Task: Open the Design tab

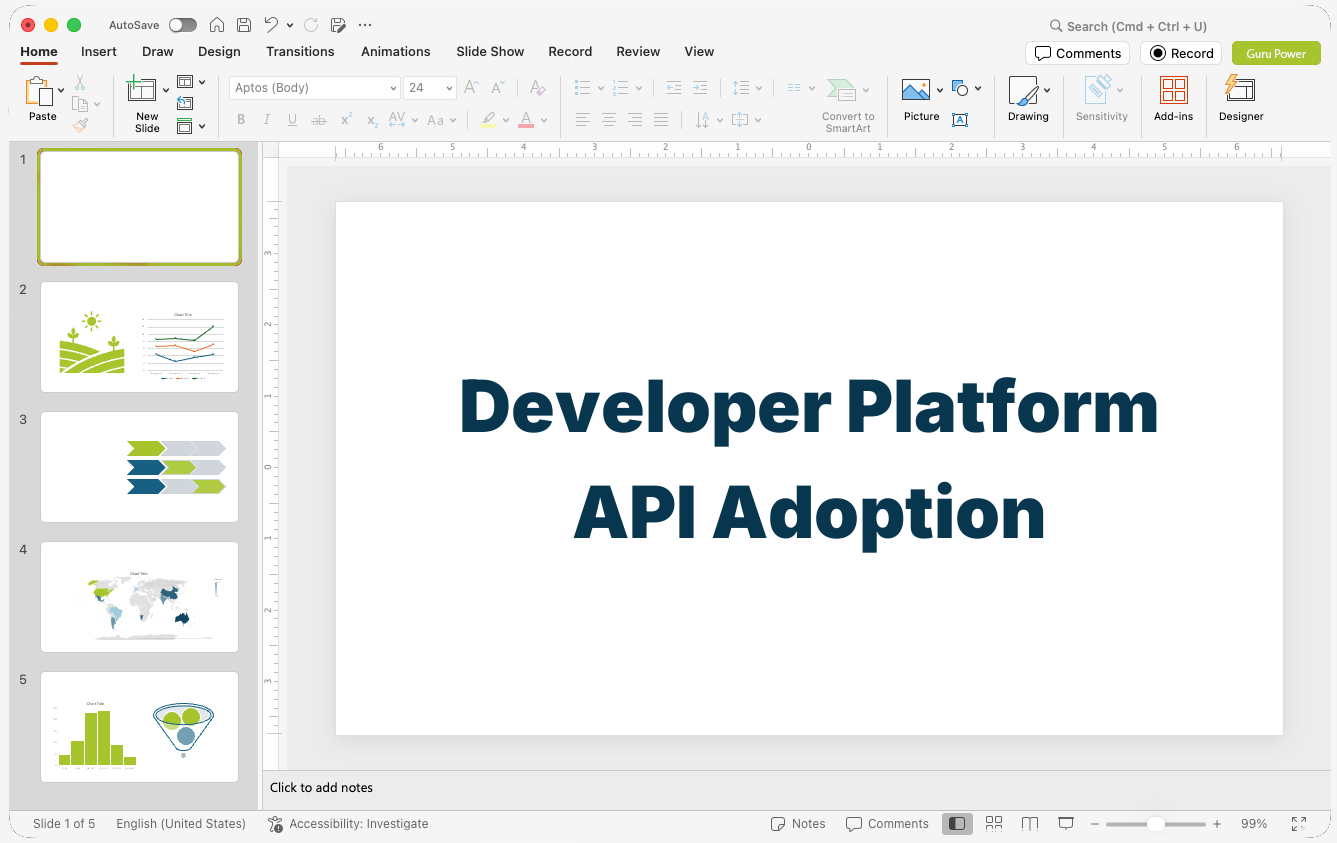Action: pos(219,51)
